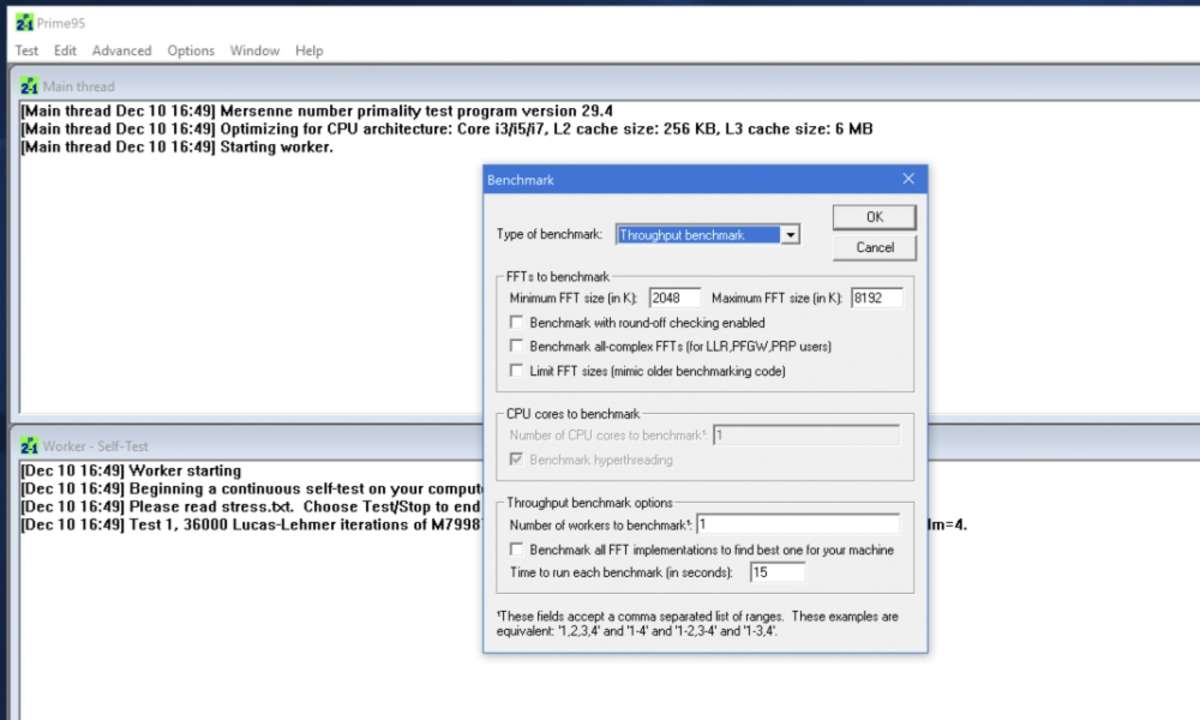The width and height of the screenshot is (1200, 720).
Task: Click the 'Optimizing for CPU architecture' log line
Action: [447, 129]
